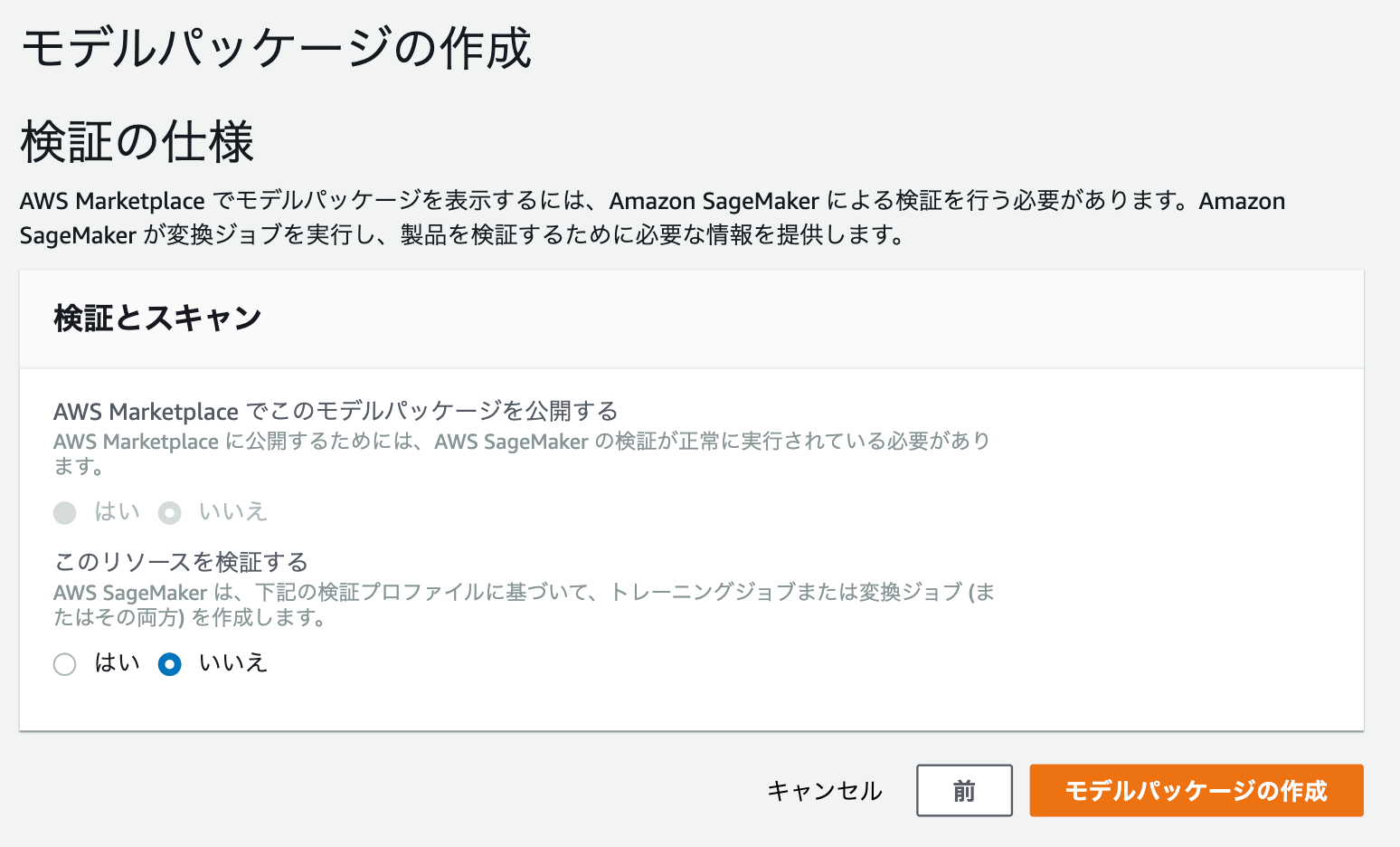Select the blue いいえ radio for resource validation

click(x=170, y=664)
